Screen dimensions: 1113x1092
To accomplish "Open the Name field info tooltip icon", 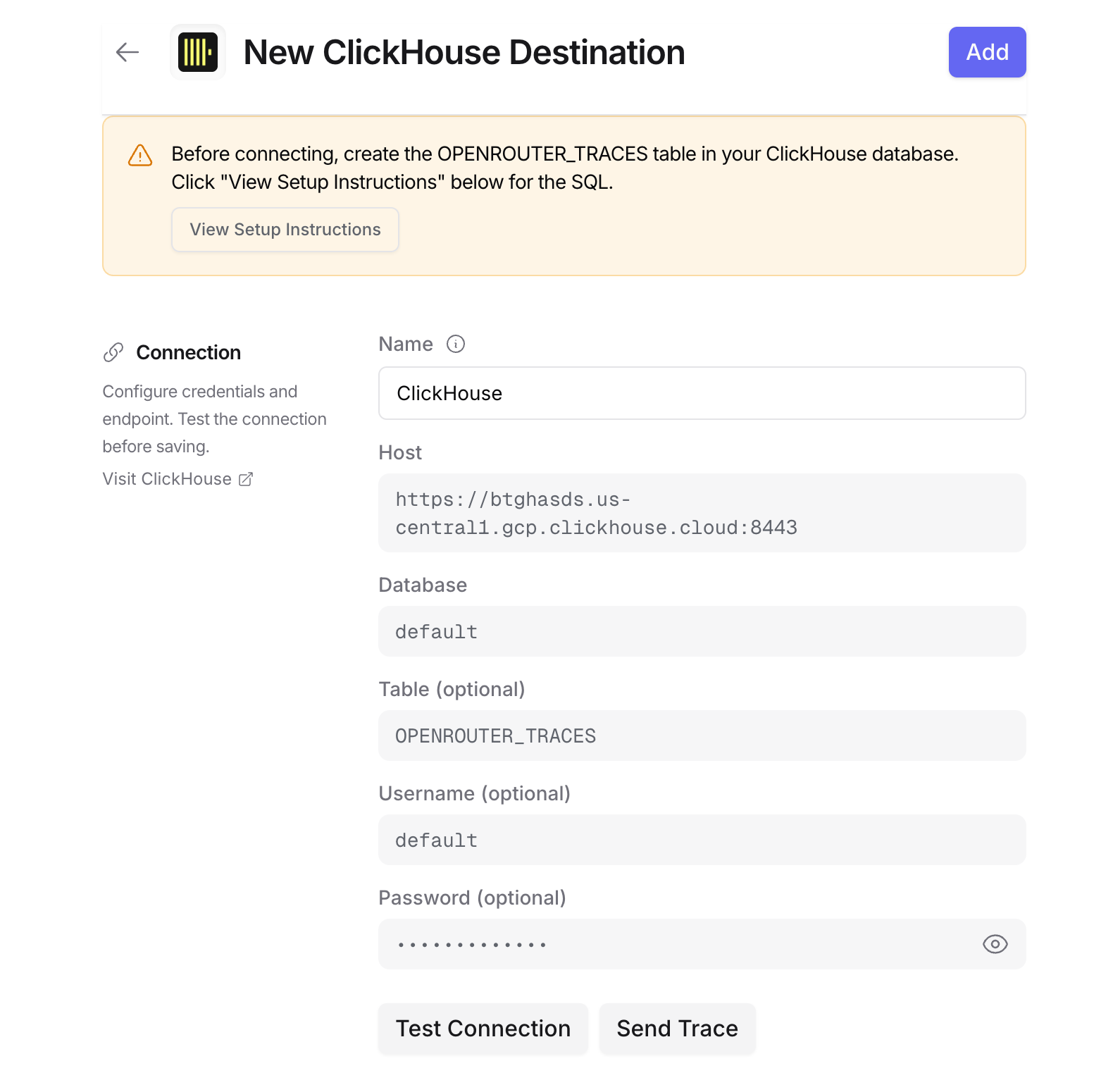I will tap(456, 344).
